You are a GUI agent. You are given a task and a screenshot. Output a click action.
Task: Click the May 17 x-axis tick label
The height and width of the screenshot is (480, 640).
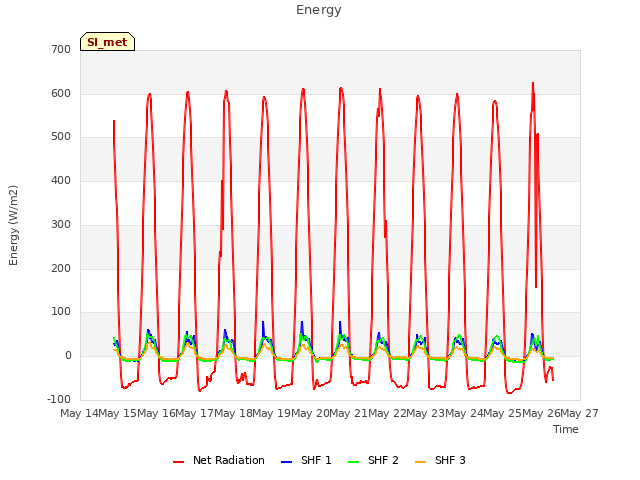(195, 413)
